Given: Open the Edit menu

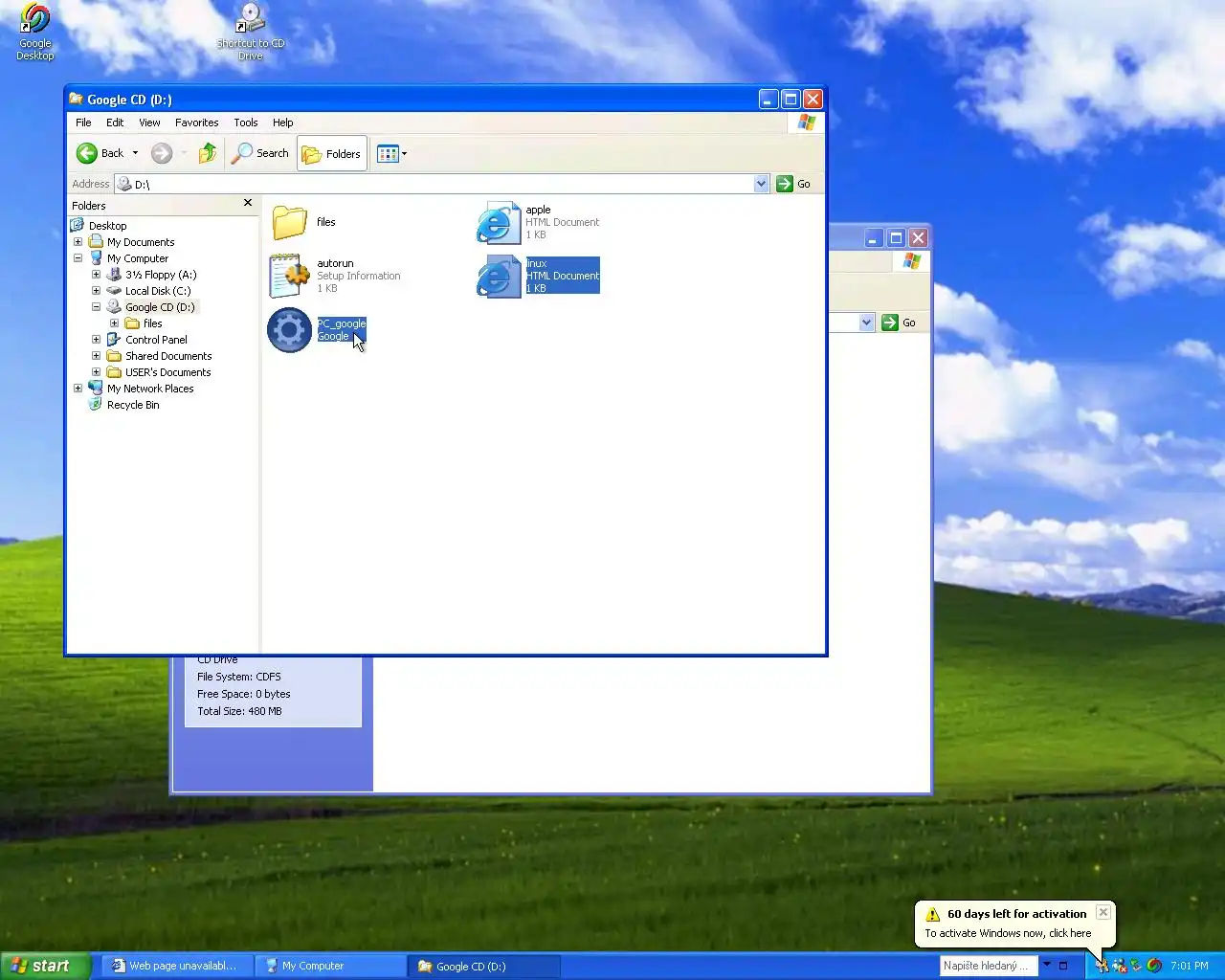Looking at the screenshot, I should pos(115,122).
